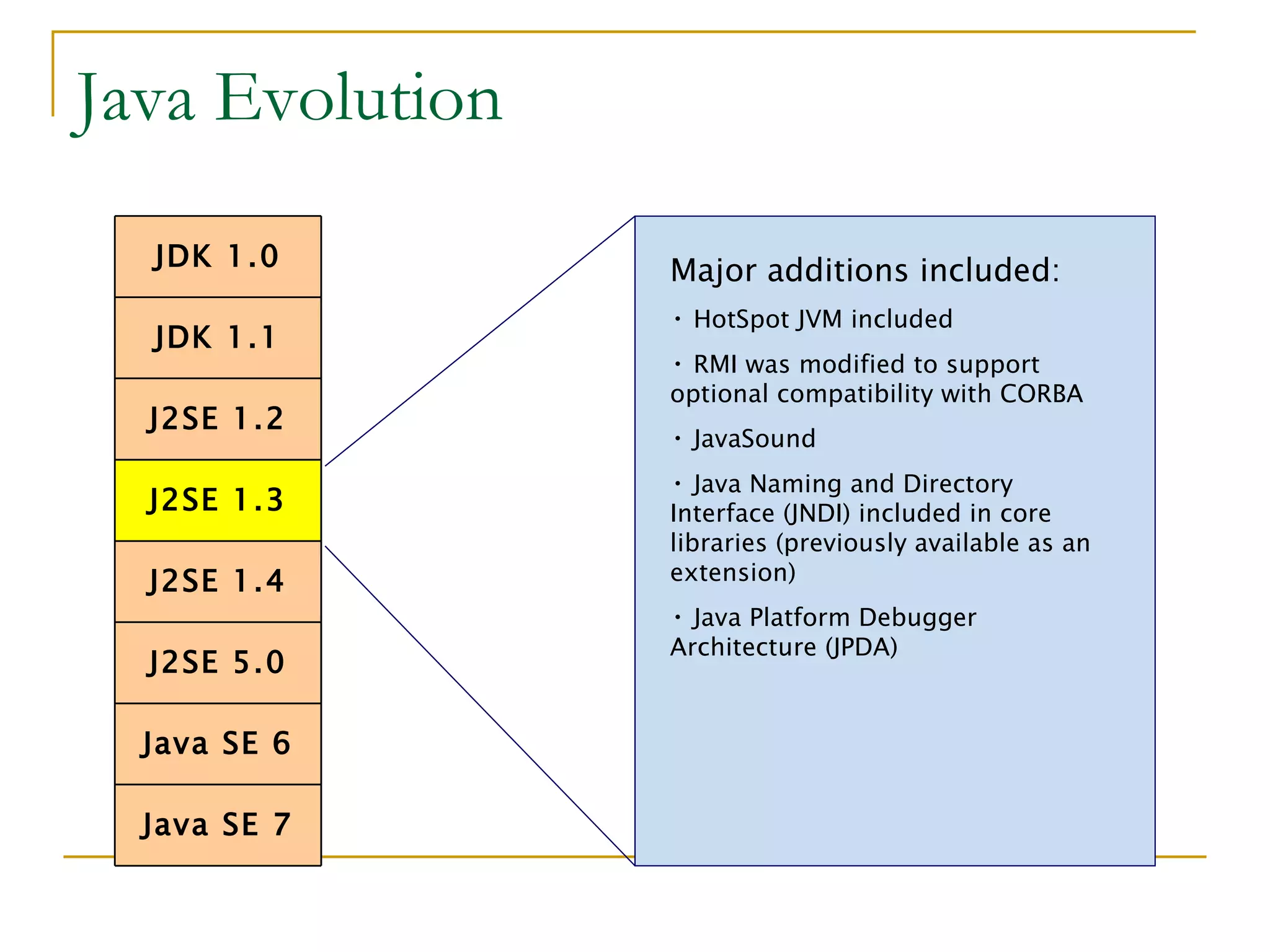
Task: Select the JDK 1.1 version box
Action: (218, 338)
